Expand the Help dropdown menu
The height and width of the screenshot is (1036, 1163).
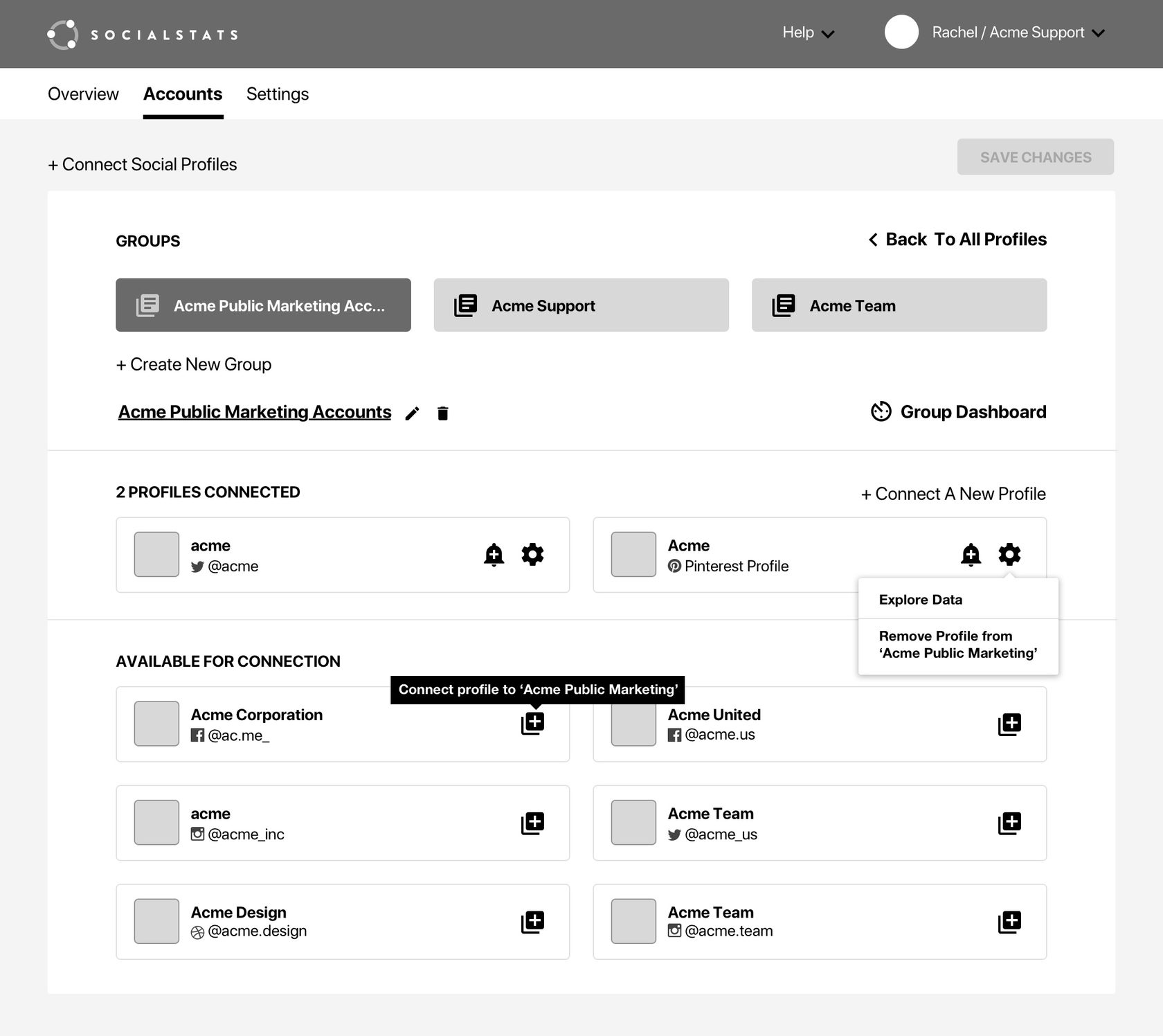pyautogui.click(x=808, y=33)
